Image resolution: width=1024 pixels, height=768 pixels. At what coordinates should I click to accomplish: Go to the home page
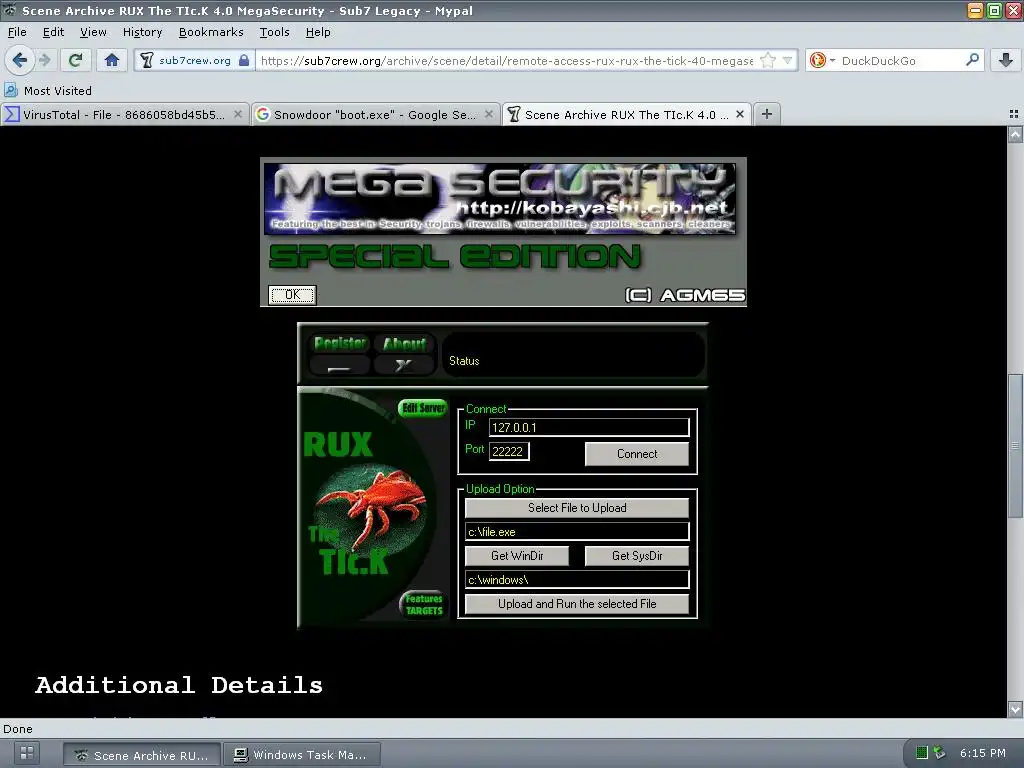[x=112, y=61]
